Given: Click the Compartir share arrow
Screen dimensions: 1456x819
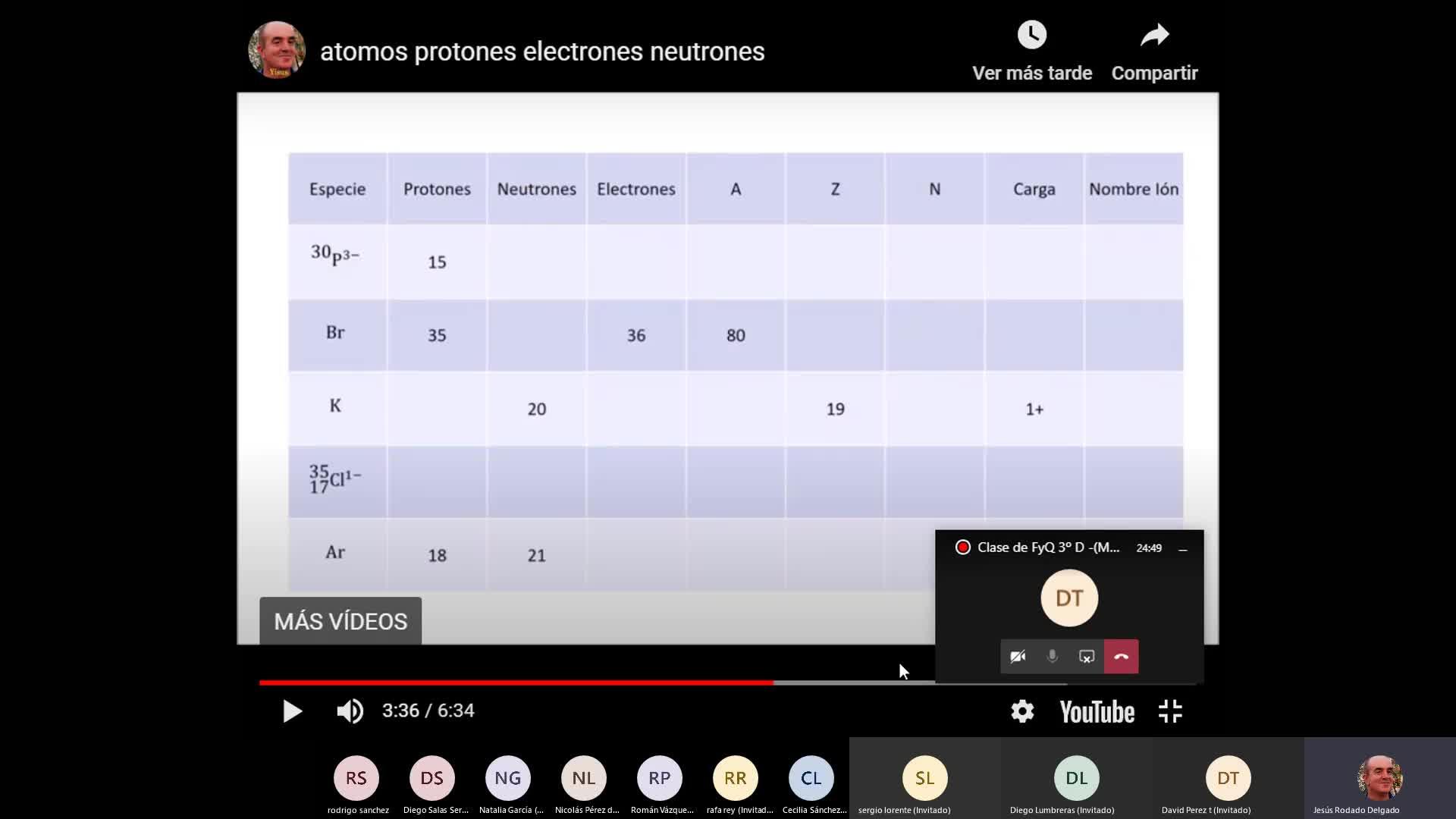Looking at the screenshot, I should click(x=1154, y=35).
